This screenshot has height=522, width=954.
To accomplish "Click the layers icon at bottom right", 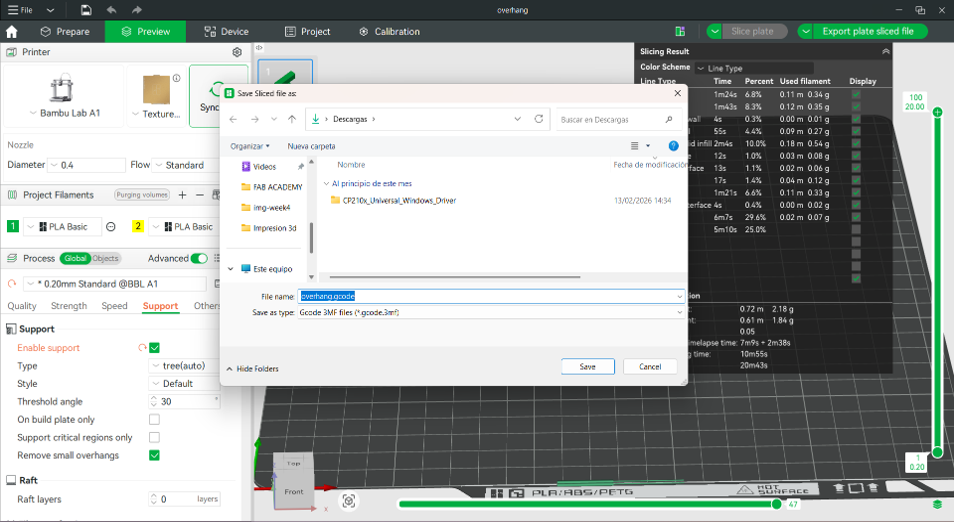I will coord(937,504).
